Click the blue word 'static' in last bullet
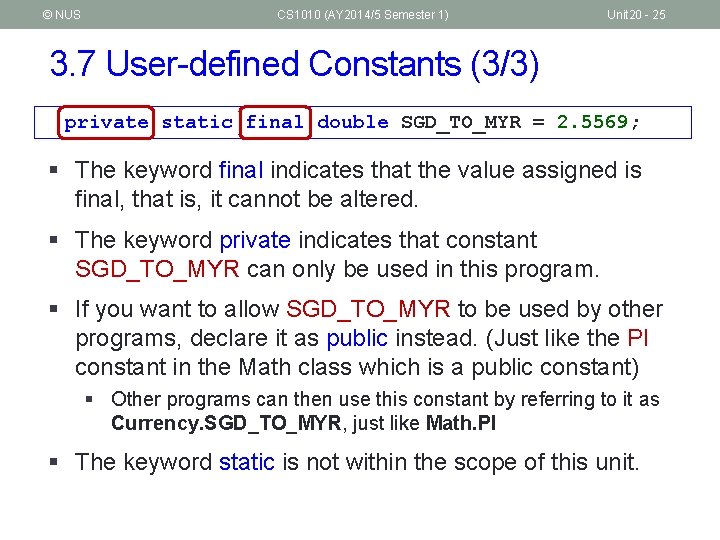Image resolution: width=720 pixels, height=540 pixels. click(x=247, y=462)
